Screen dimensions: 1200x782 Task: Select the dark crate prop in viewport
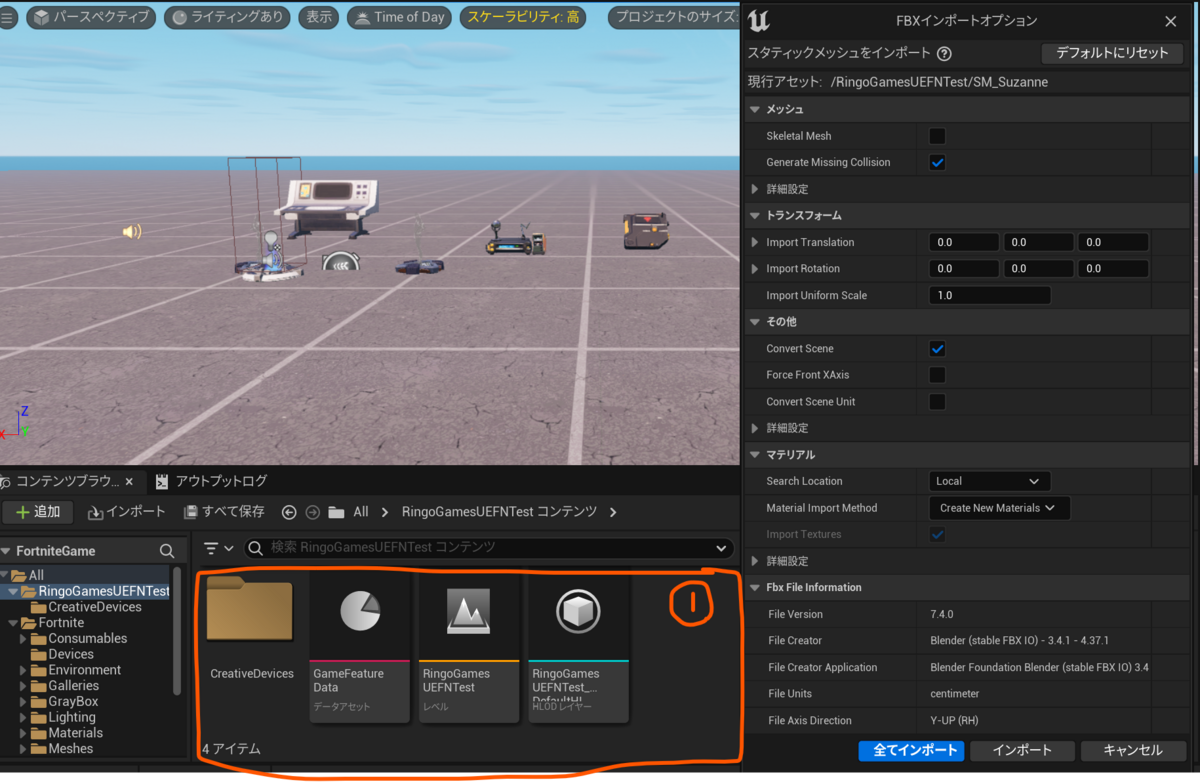click(x=645, y=231)
